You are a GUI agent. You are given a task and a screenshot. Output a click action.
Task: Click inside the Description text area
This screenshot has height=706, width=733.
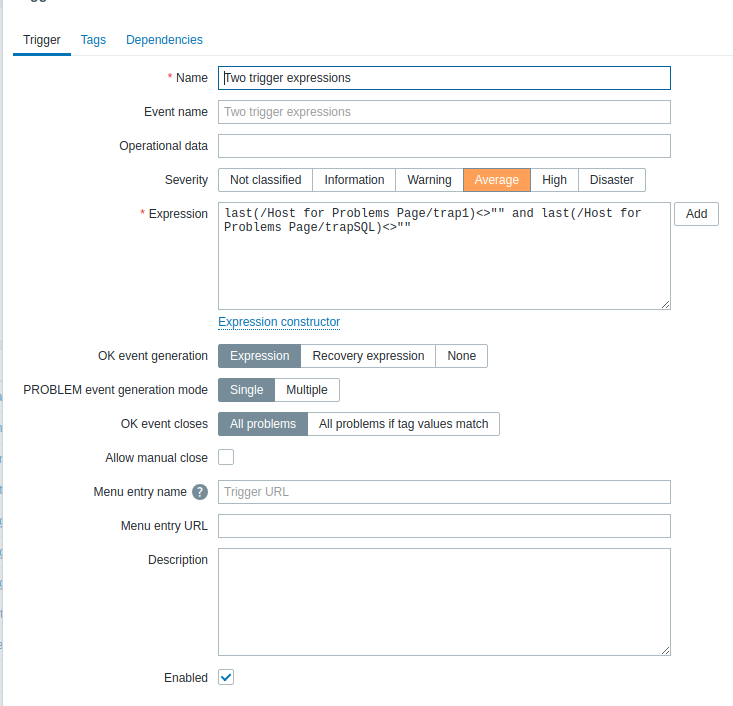[444, 601]
